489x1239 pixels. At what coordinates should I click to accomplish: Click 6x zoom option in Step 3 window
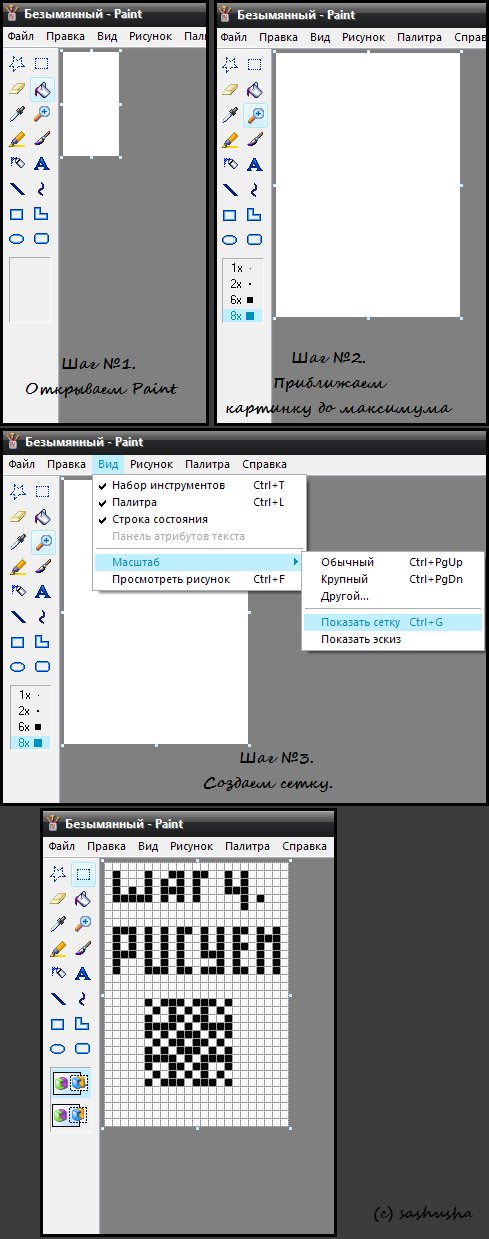pyautogui.click(x=30, y=726)
